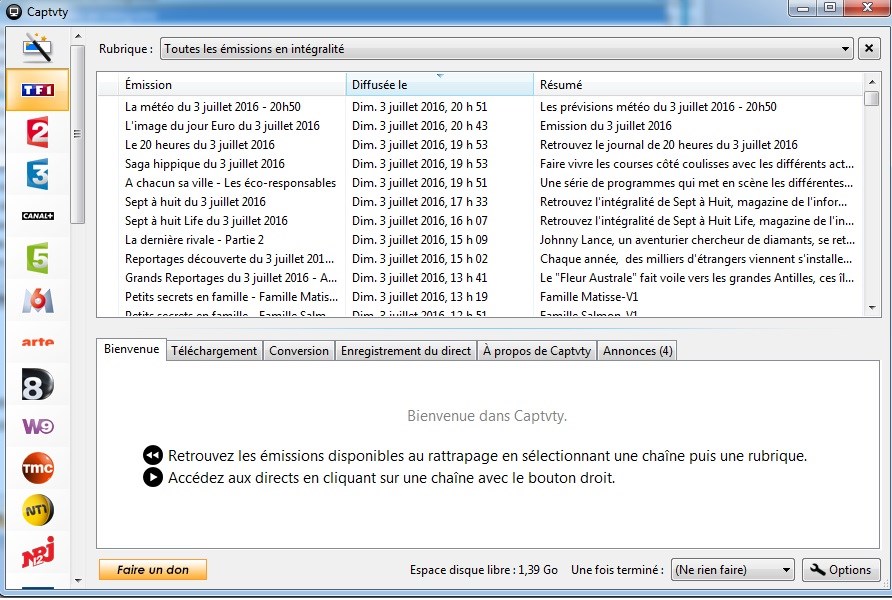Select 'Saga hippique du 3 juillet 2016'

205,164
